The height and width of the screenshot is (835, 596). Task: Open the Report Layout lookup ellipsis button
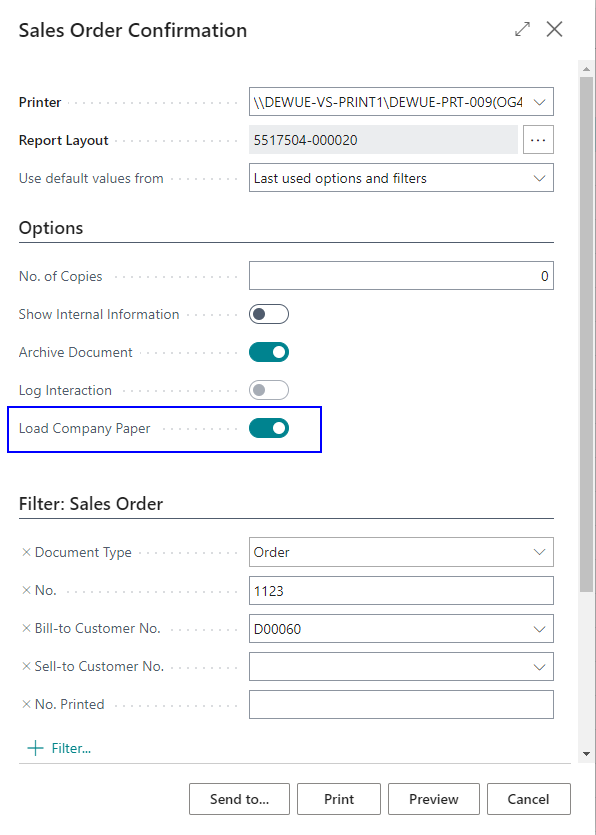[x=538, y=140]
